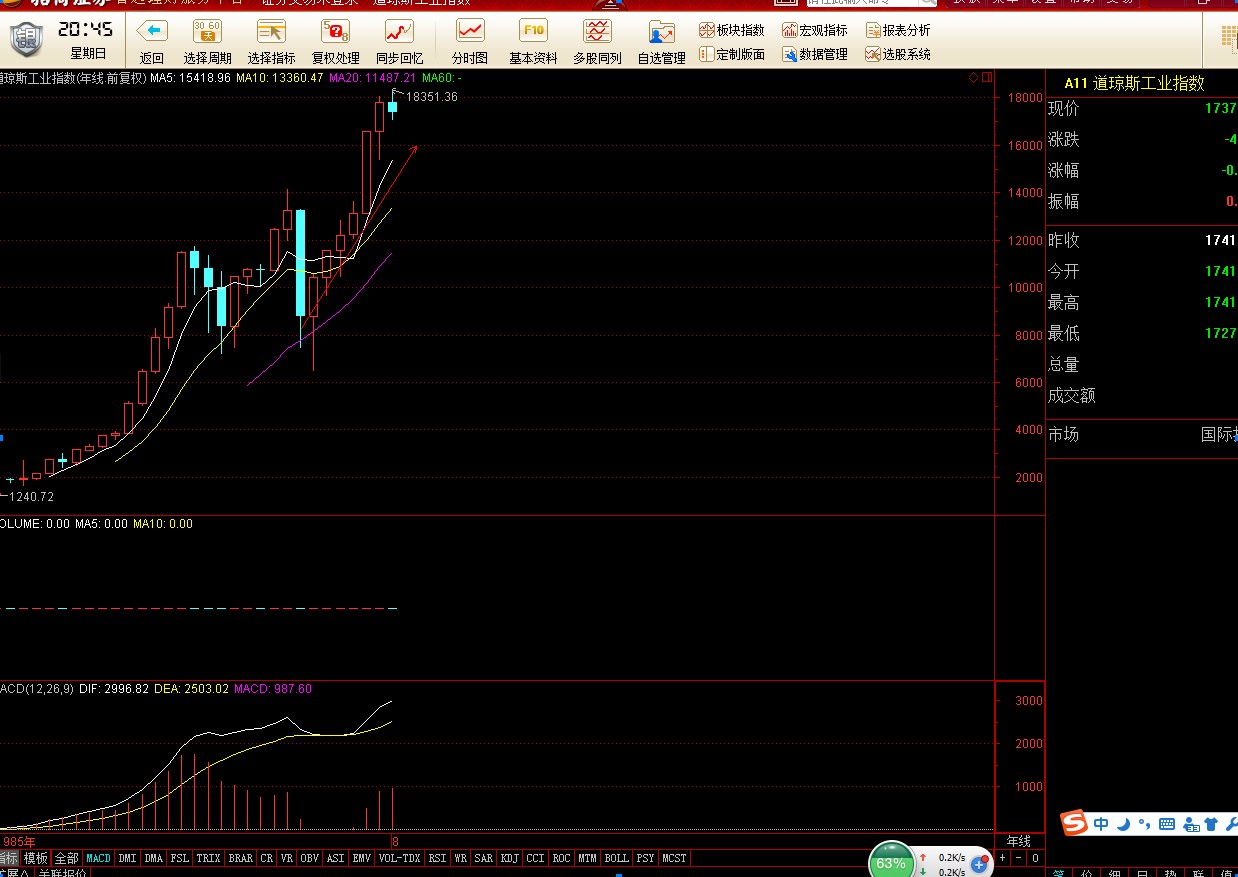Select the MACD indicator tab
The width and height of the screenshot is (1238, 877).
[98, 858]
